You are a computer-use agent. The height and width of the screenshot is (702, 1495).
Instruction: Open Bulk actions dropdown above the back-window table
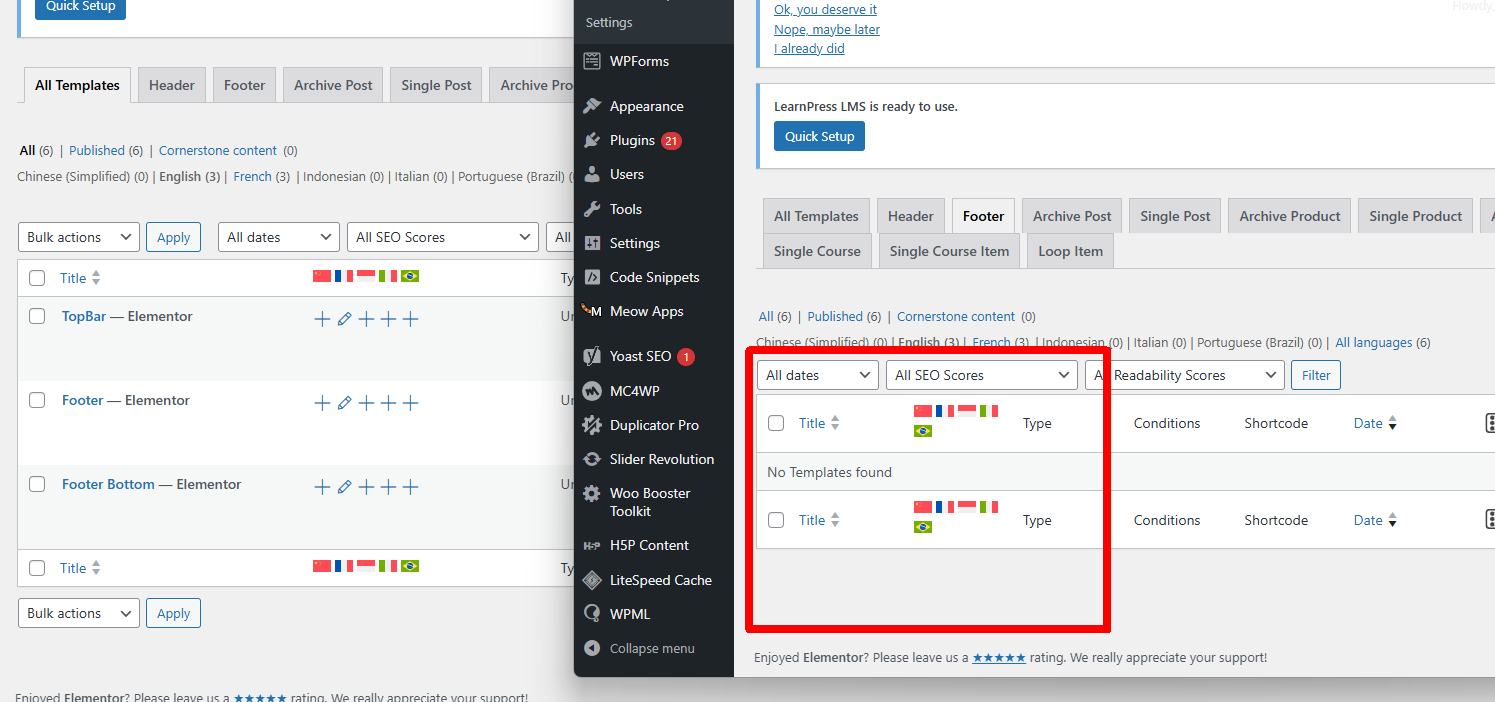tap(79, 237)
